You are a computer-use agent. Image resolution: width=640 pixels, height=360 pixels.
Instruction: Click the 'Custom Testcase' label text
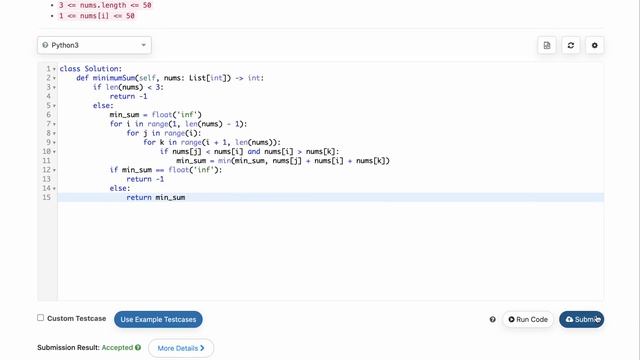(x=77, y=318)
